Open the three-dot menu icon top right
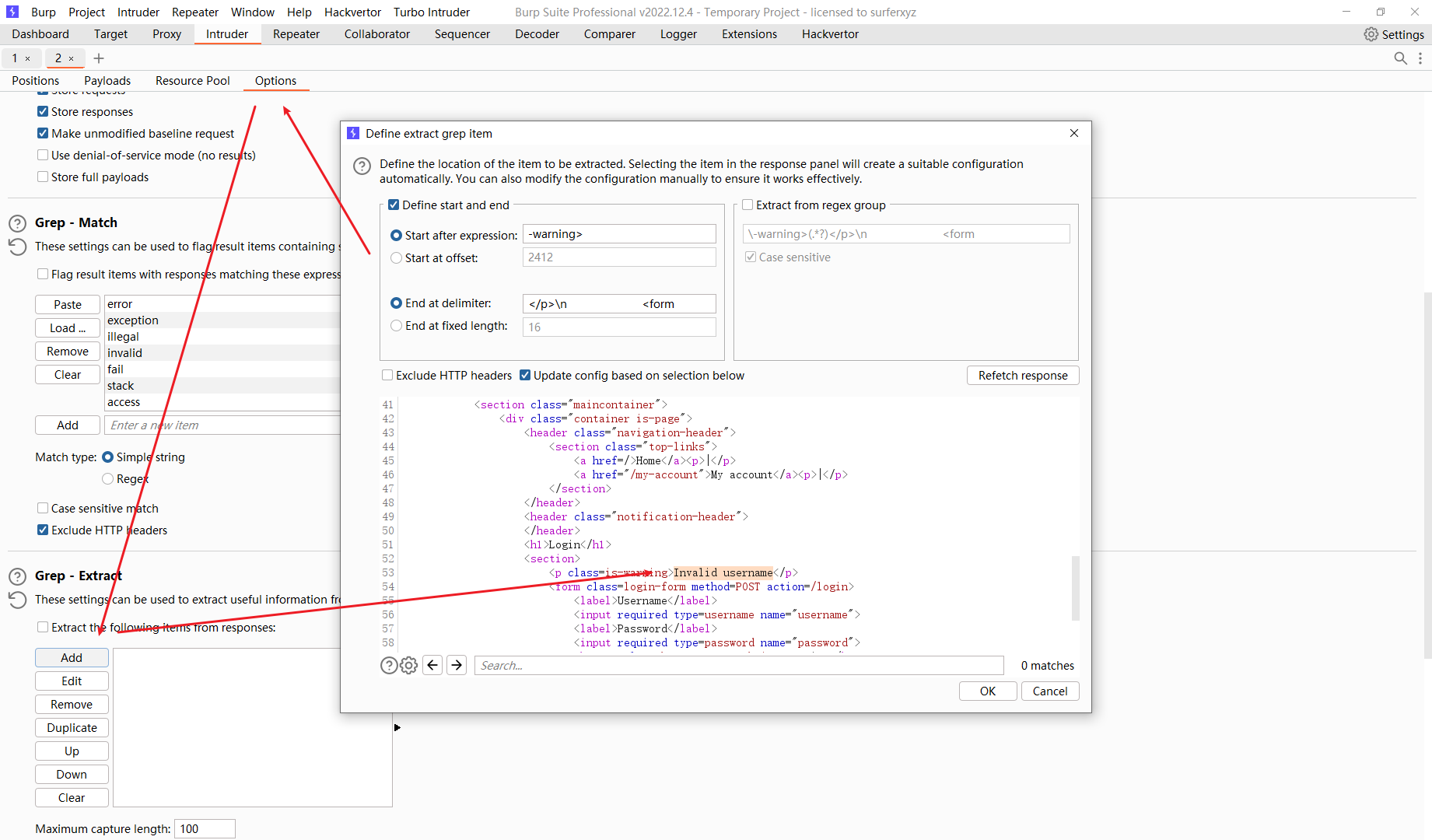 tap(1421, 58)
